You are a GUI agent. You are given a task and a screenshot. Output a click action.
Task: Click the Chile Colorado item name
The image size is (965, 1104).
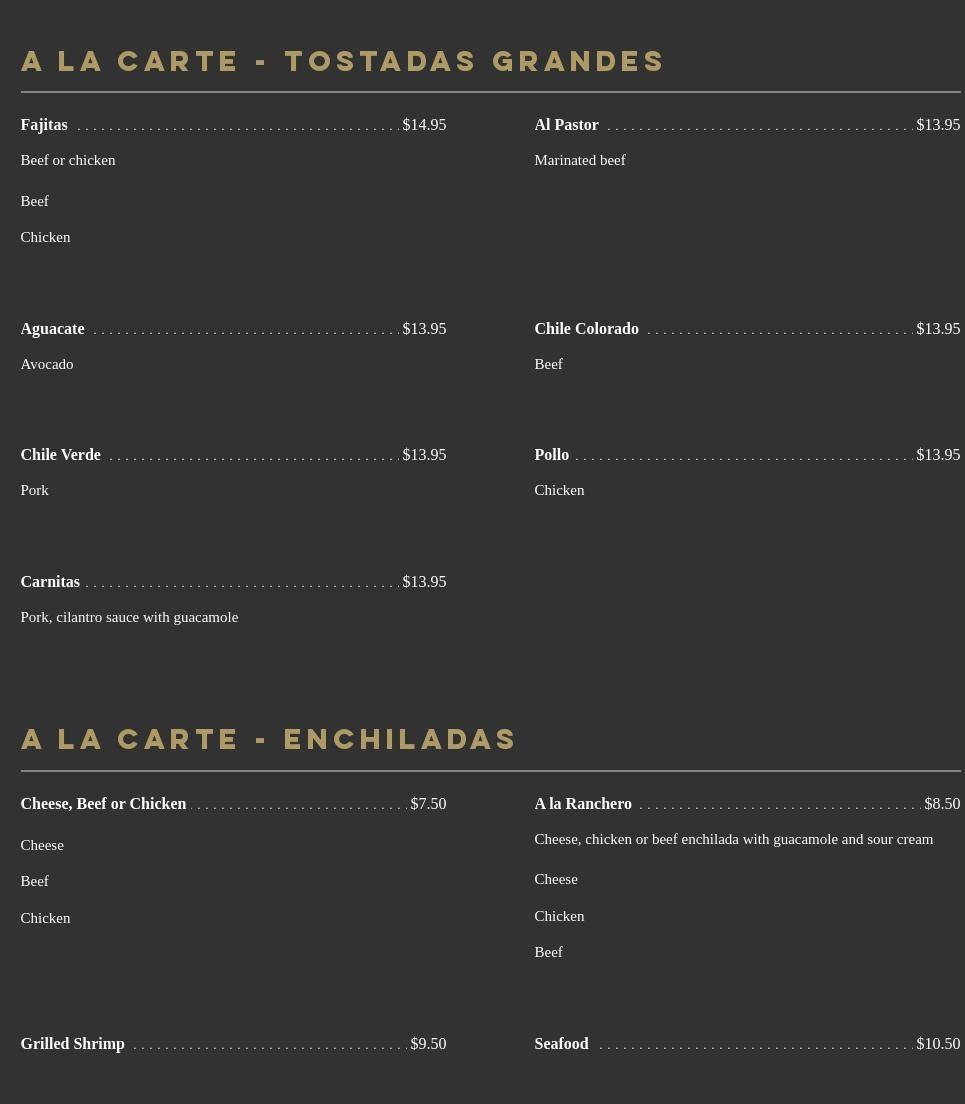tap(586, 329)
